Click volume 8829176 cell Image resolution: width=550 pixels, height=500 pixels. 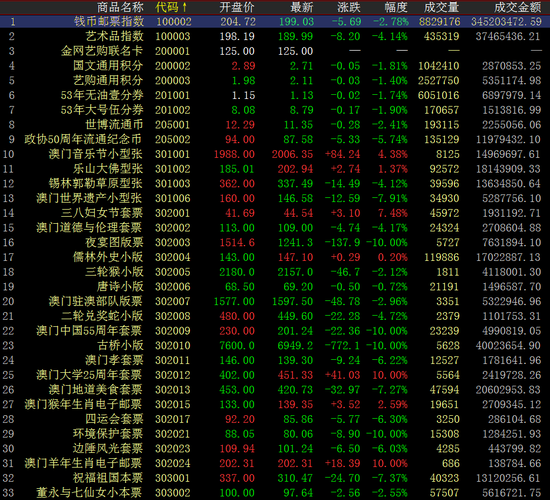point(440,22)
